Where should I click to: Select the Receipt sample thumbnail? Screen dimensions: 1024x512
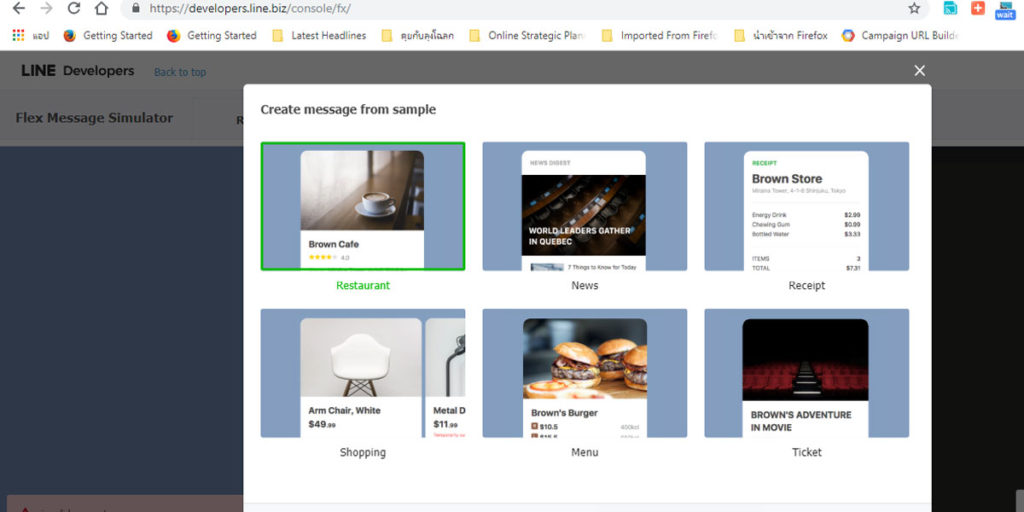pyautogui.click(x=807, y=206)
